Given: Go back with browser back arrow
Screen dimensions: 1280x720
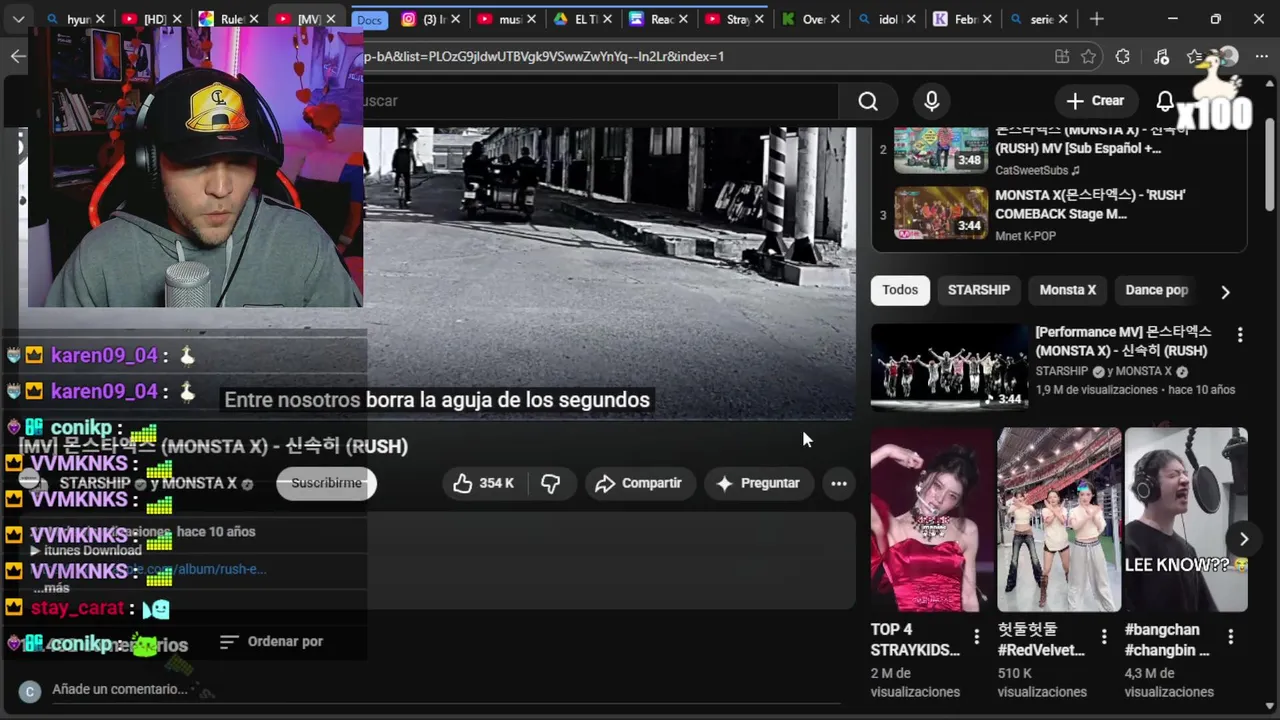Looking at the screenshot, I should 18,56.
